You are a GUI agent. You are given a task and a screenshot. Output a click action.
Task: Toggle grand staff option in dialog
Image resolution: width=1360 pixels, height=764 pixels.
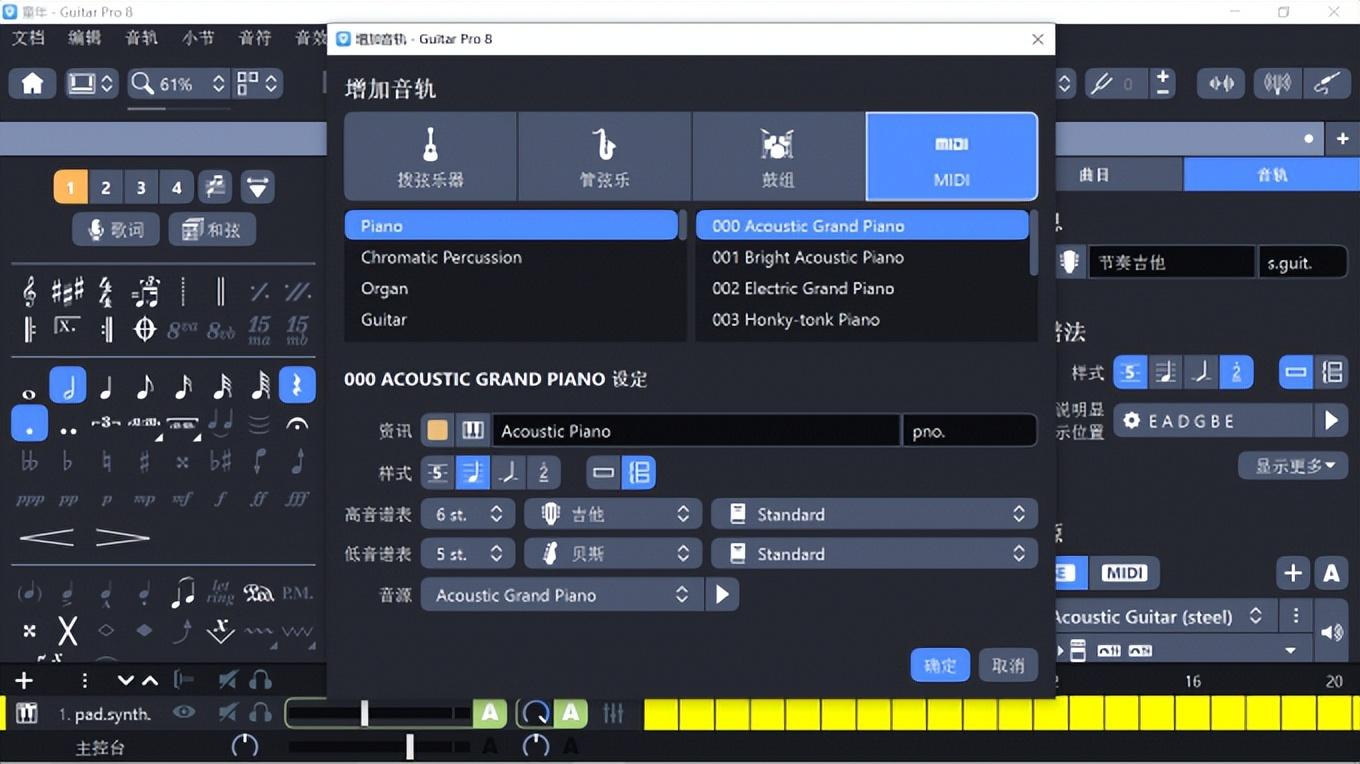639,472
